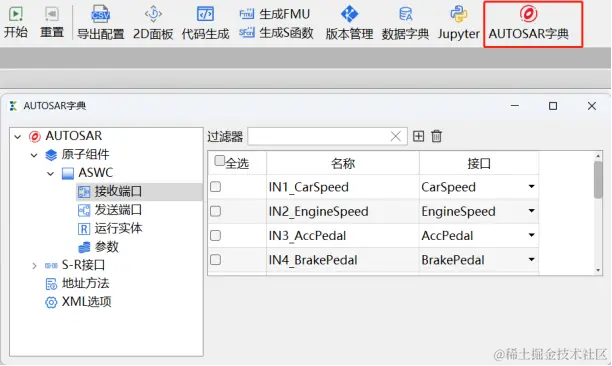Select 运行实体 in the tree

118,228
